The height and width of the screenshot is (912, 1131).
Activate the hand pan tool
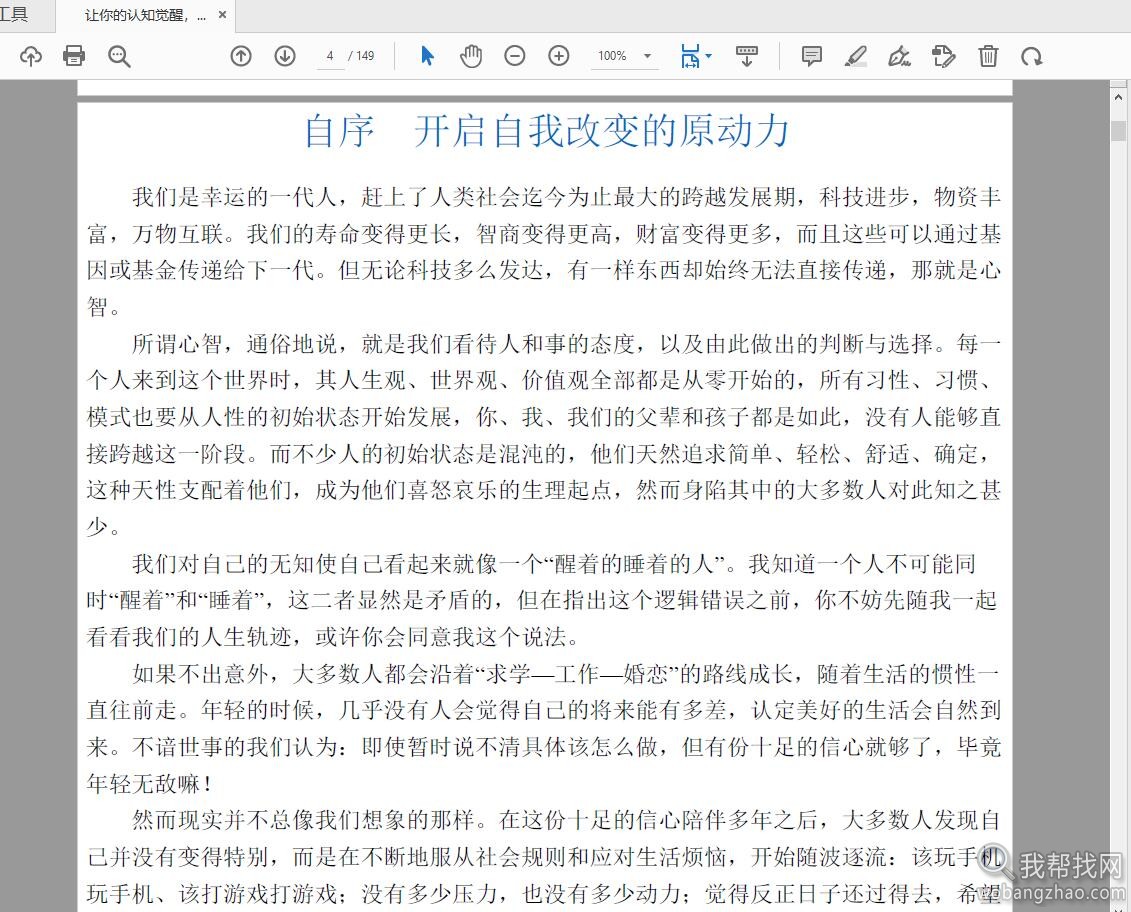coord(470,56)
